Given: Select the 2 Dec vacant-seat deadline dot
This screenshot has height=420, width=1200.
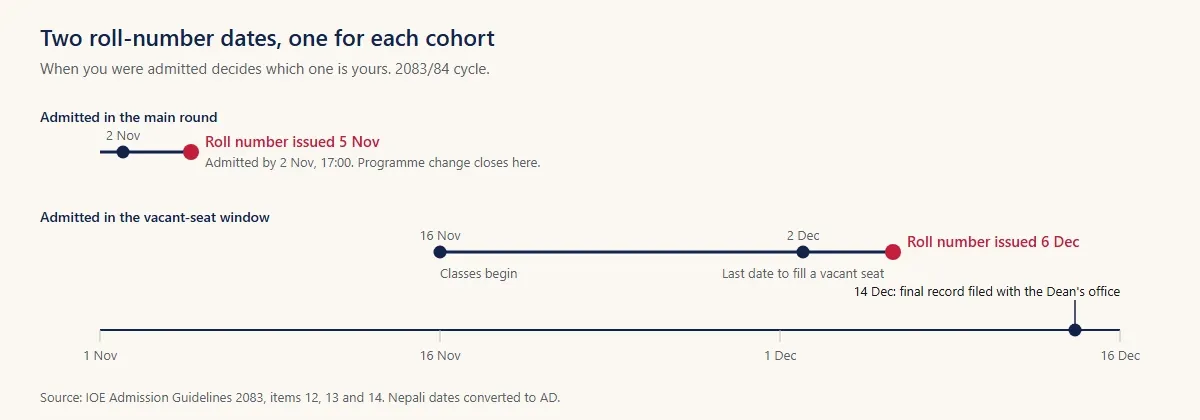Looking at the screenshot, I should click(803, 252).
